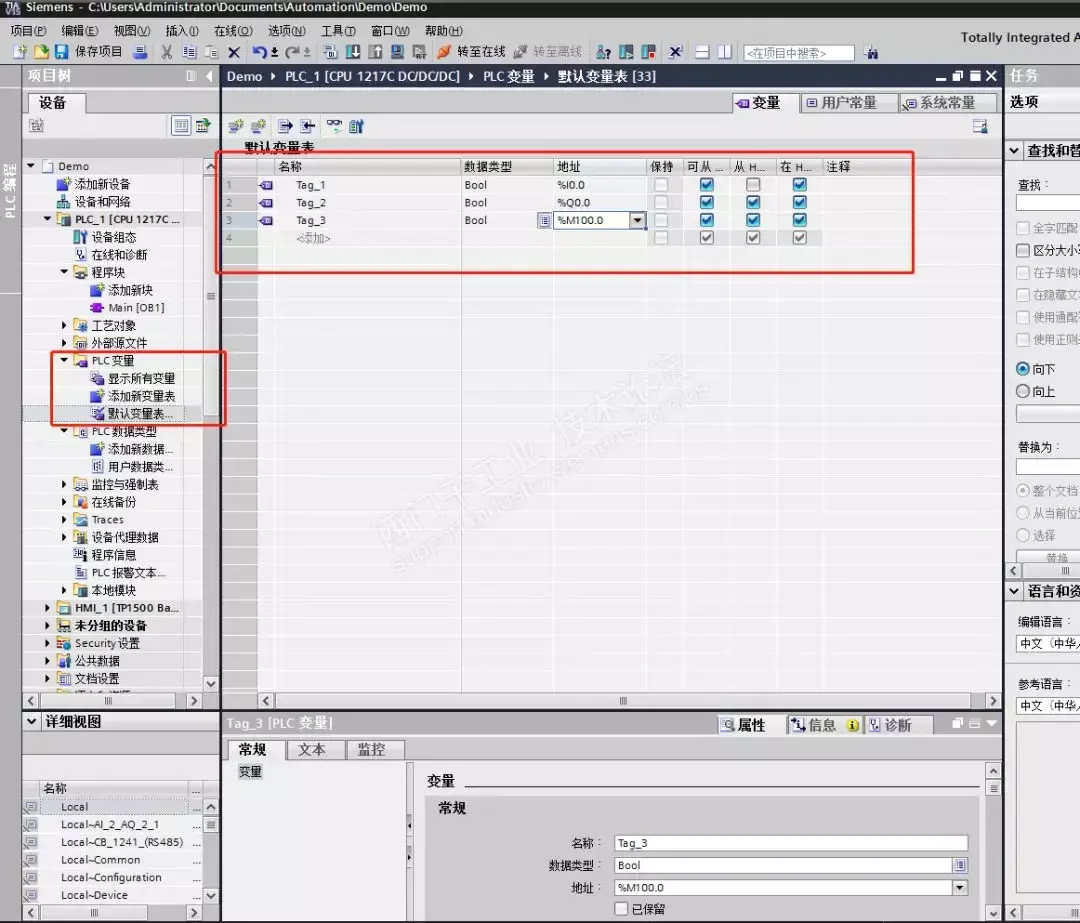Viewport: 1080px width, 923px height.
Task: Open the 工具(T) menu
Action: (x=338, y=30)
